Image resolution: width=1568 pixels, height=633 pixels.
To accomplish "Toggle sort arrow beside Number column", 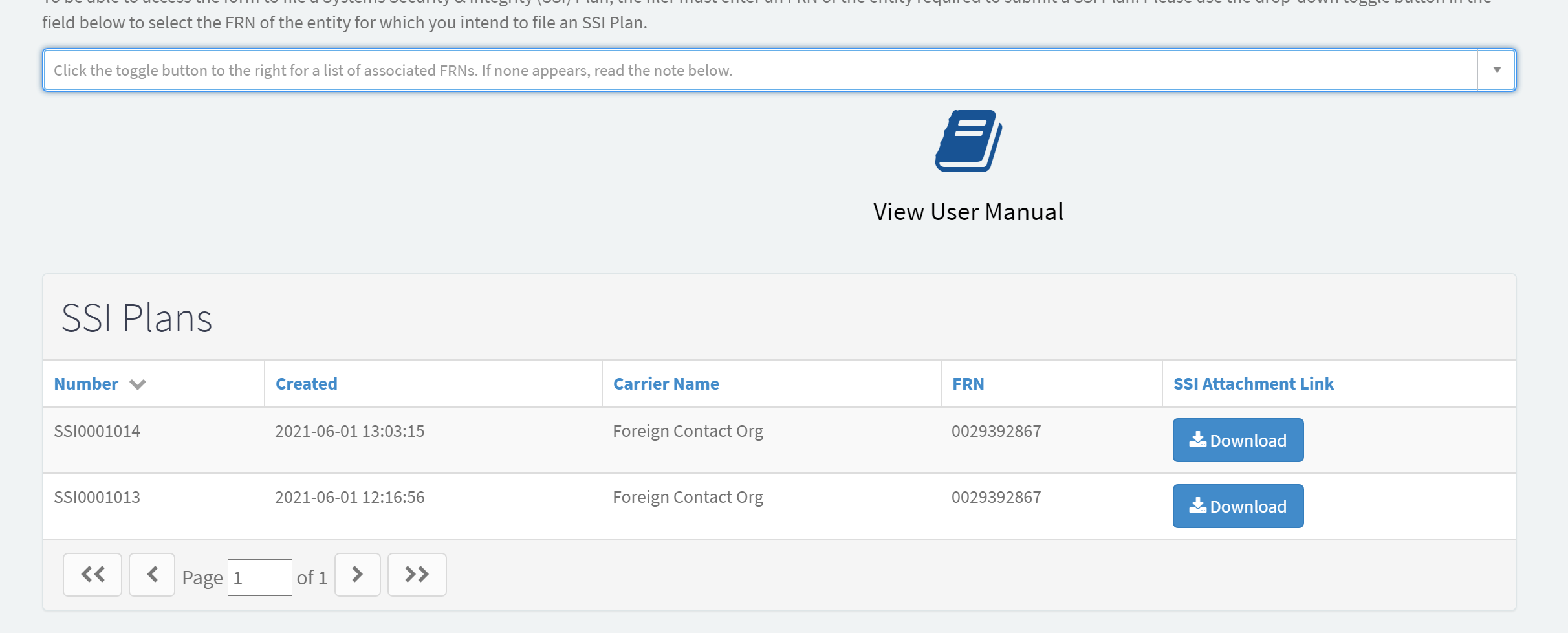I will 138,384.
